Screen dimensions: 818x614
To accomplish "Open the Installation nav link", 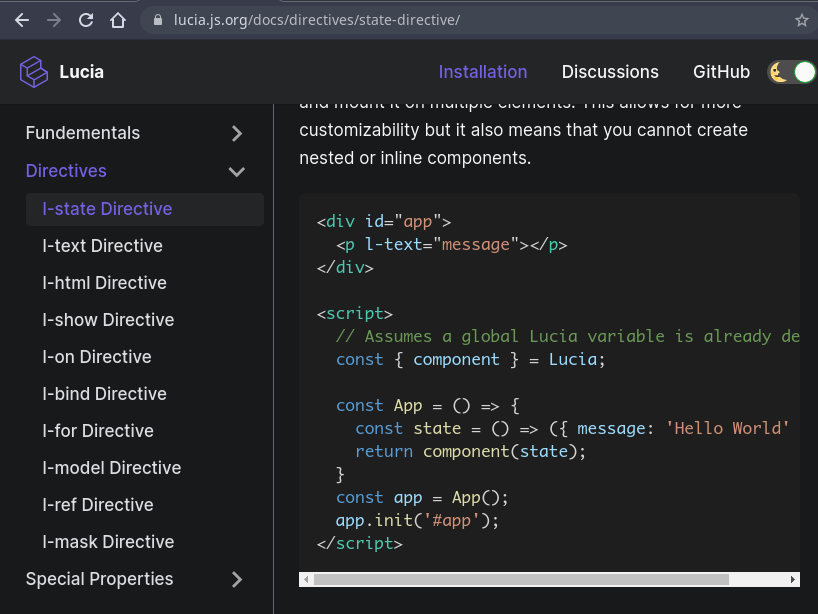I will (x=483, y=72).
